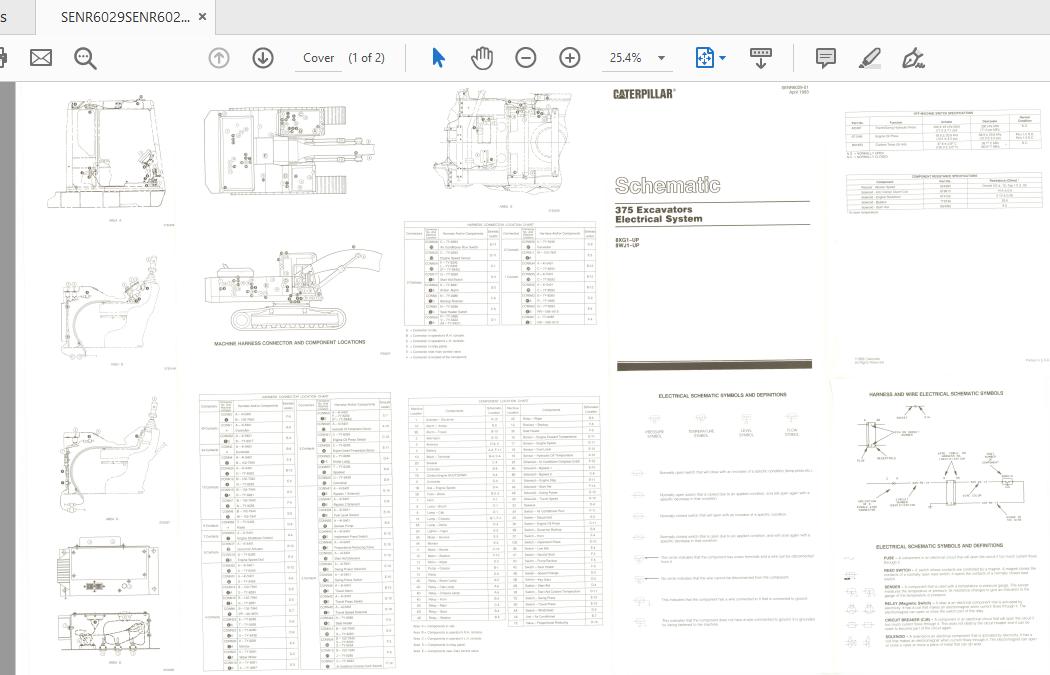Add a comment with speech bubble tool

826,58
